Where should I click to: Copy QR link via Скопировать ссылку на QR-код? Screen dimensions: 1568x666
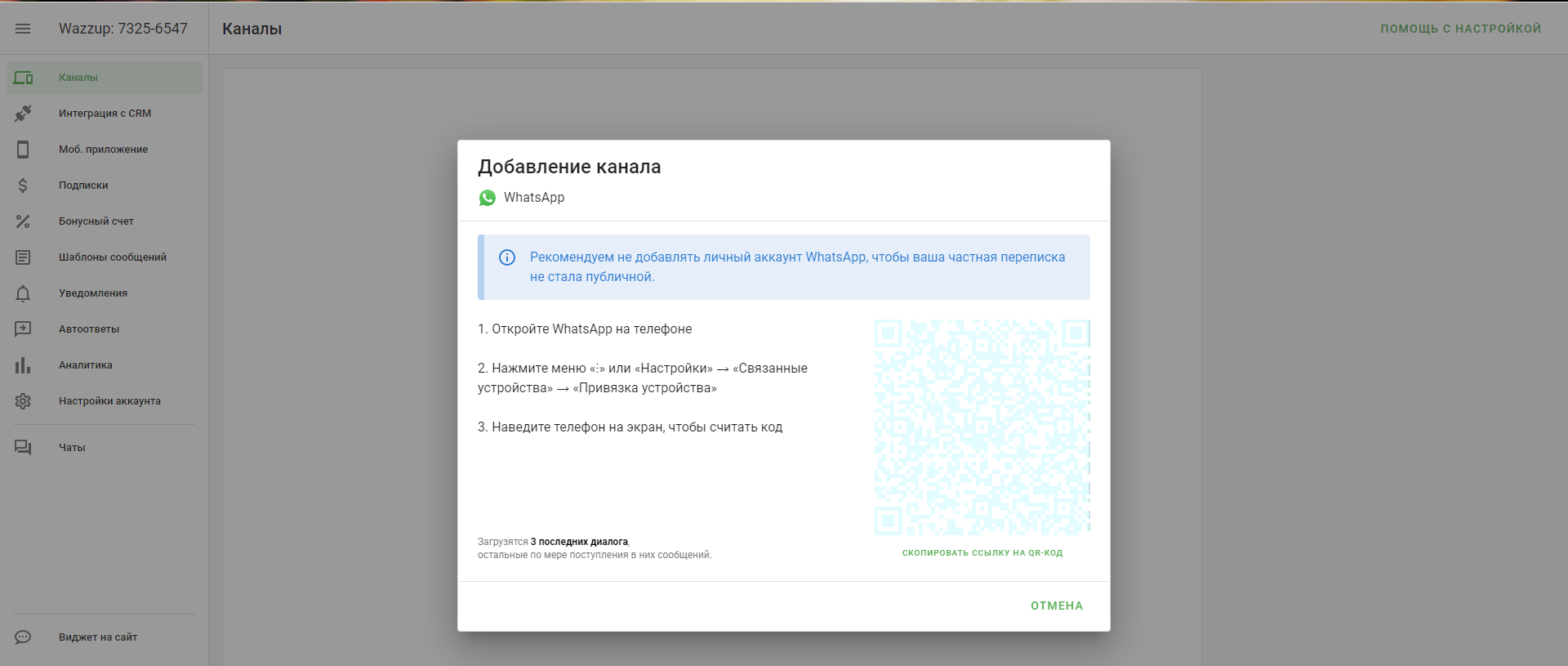(x=982, y=553)
